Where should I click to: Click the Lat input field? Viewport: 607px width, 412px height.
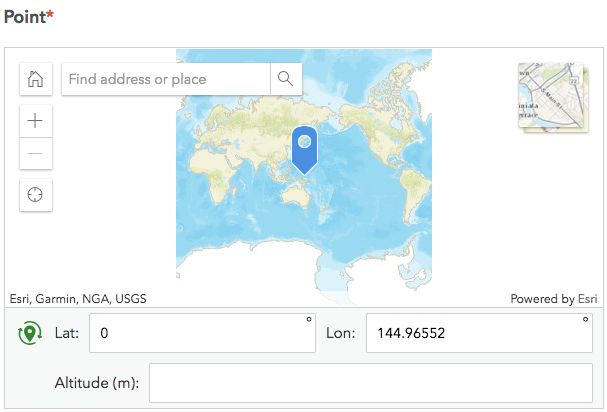click(202, 333)
